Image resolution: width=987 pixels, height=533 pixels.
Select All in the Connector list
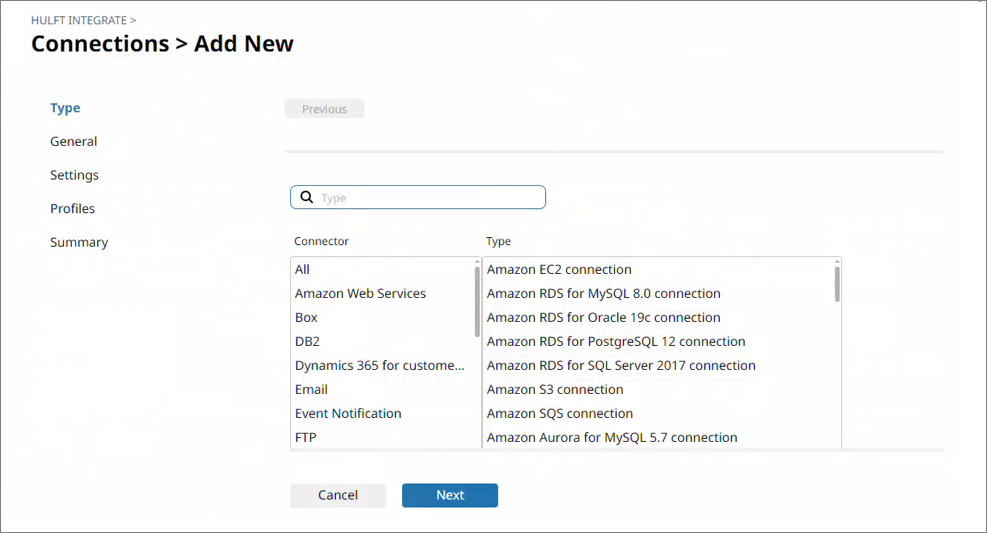(x=302, y=270)
